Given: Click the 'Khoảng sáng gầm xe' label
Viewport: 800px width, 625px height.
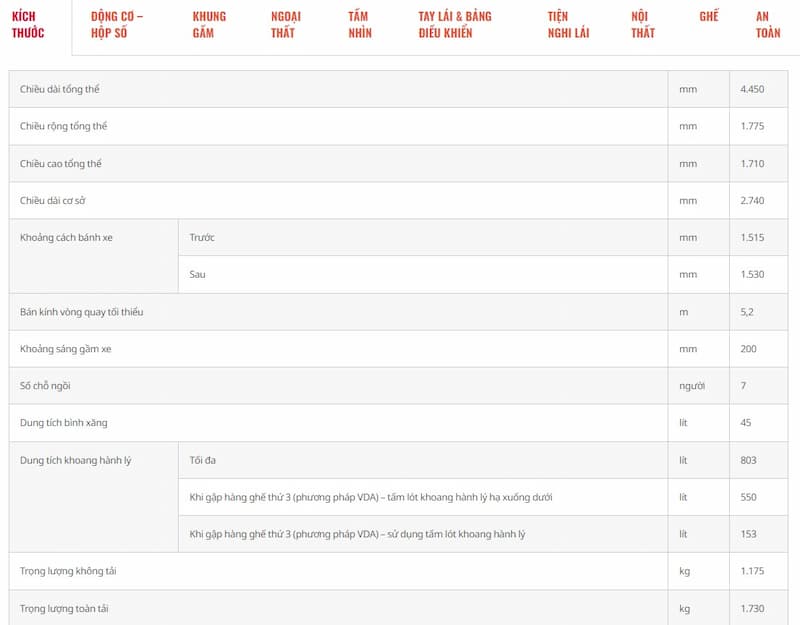Looking at the screenshot, I should pyautogui.click(x=65, y=349).
